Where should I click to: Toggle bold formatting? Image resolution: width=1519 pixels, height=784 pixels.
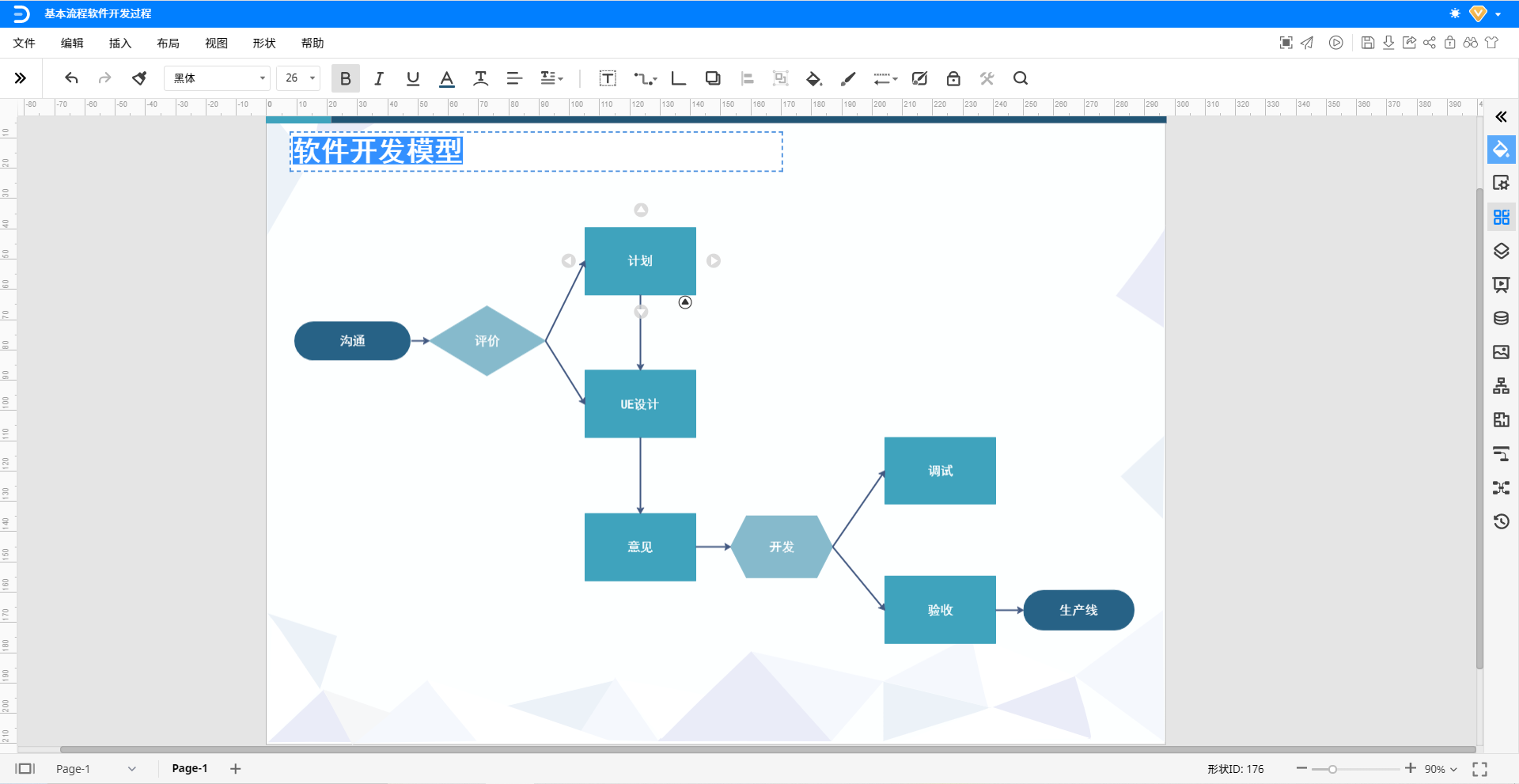point(346,78)
